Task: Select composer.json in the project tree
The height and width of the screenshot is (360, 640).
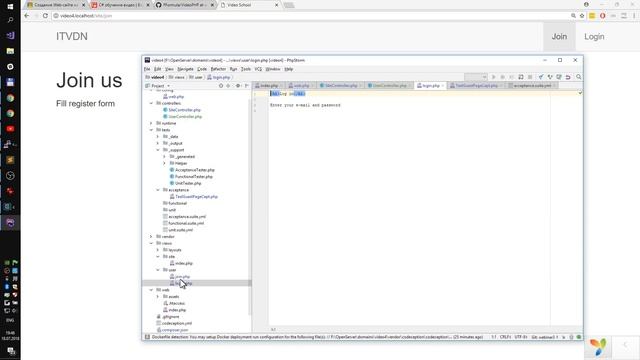Action: click(175, 330)
